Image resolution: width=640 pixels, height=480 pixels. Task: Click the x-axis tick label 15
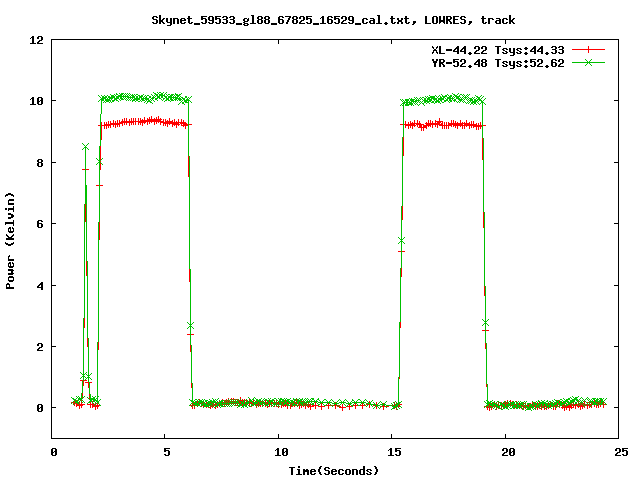[x=394, y=452]
